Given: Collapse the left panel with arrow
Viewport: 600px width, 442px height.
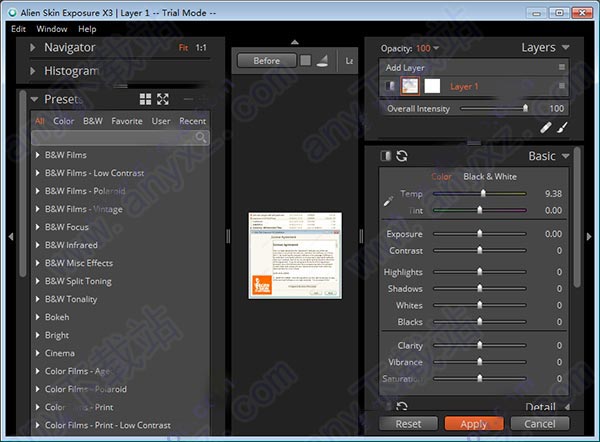Looking at the screenshot, I should [11, 237].
